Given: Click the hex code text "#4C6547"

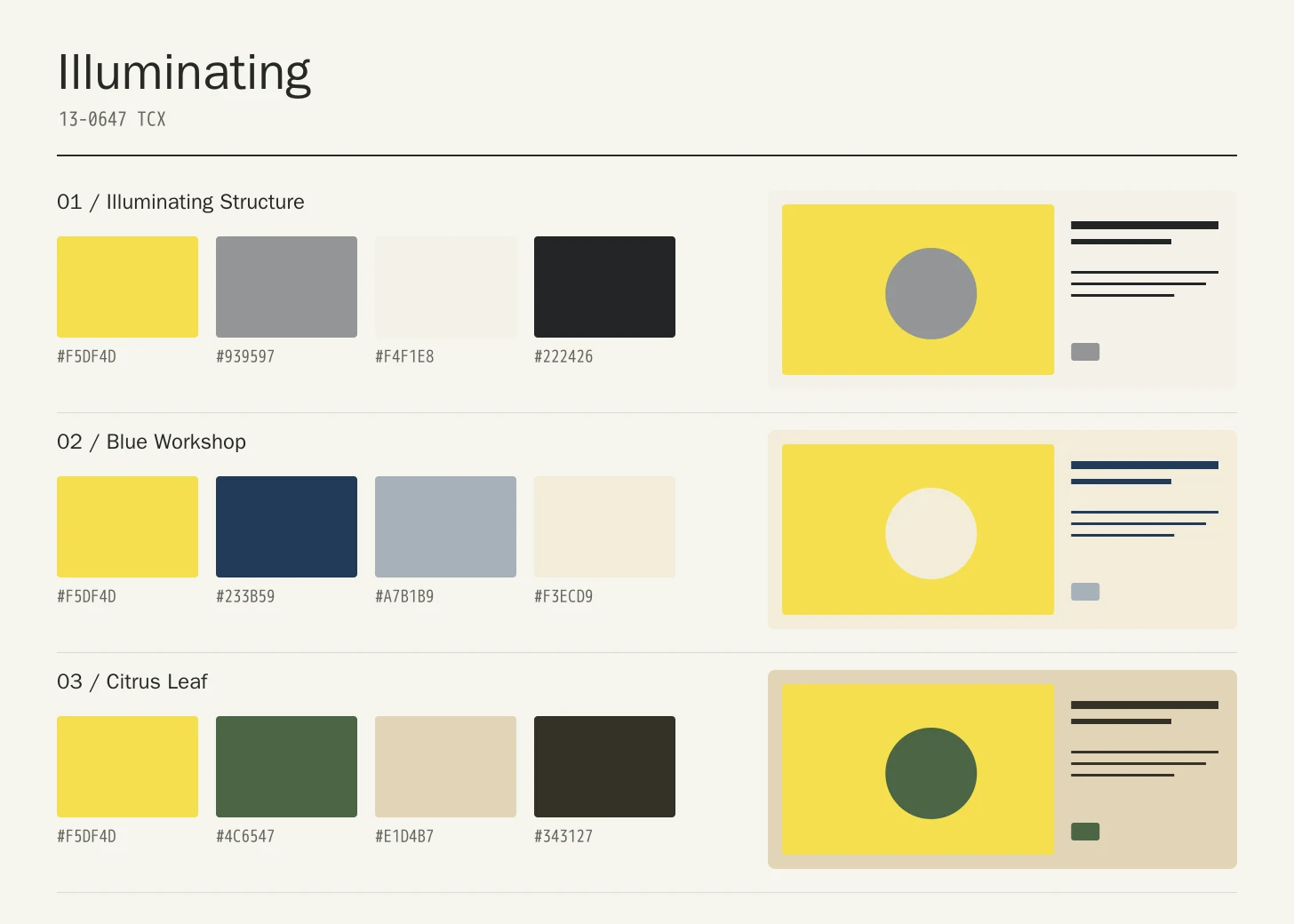Looking at the screenshot, I should tap(245, 836).
